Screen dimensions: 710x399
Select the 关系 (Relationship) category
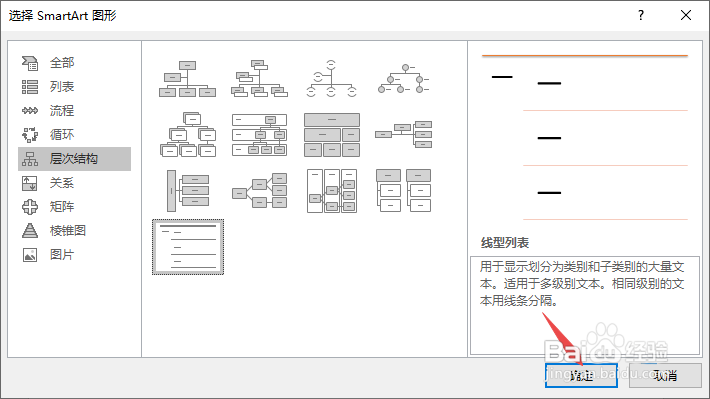(74, 183)
